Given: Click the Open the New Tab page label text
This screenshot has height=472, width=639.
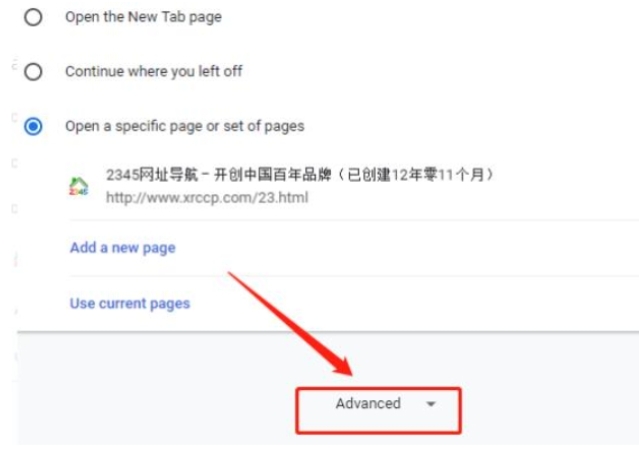Looking at the screenshot, I should click(143, 17).
